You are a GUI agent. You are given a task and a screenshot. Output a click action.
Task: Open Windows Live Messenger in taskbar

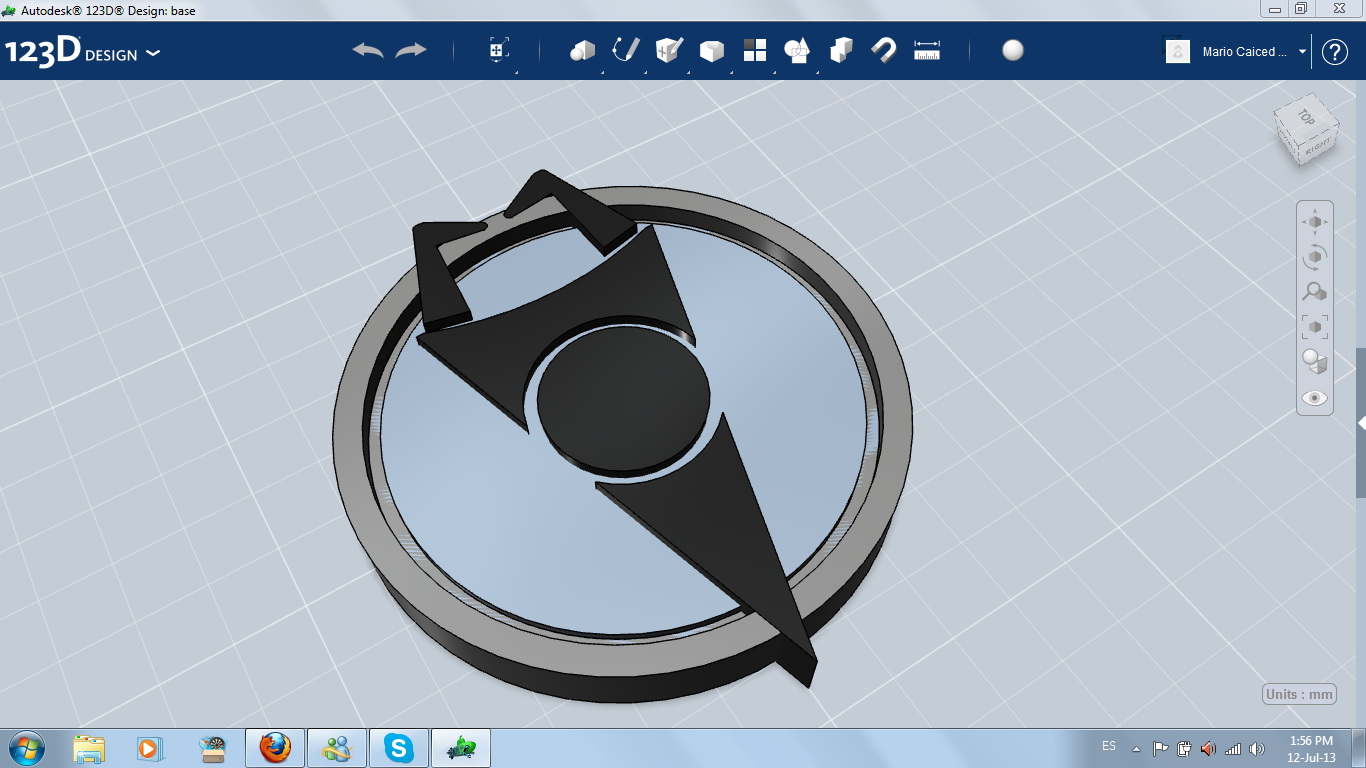pos(336,748)
